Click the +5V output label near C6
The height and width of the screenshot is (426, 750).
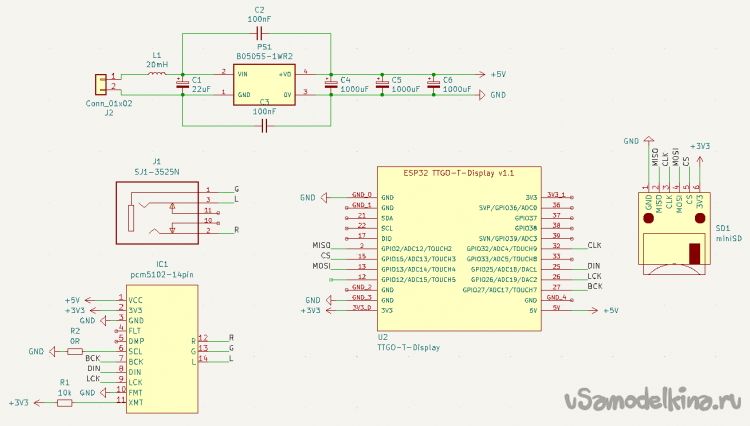[x=497, y=75]
